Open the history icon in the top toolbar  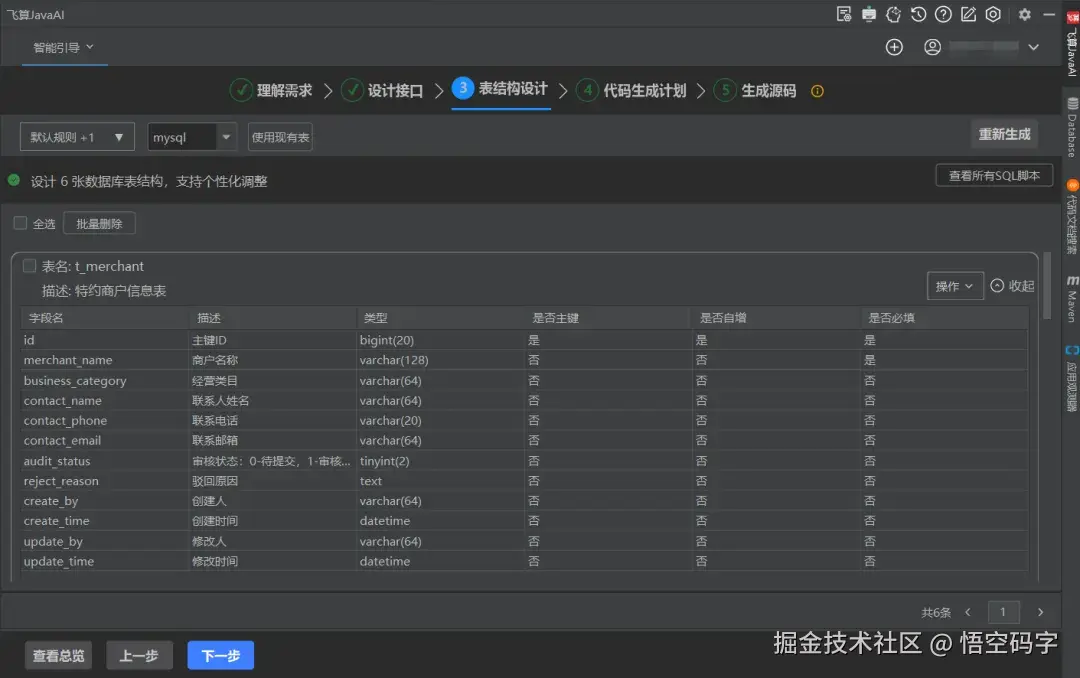919,14
